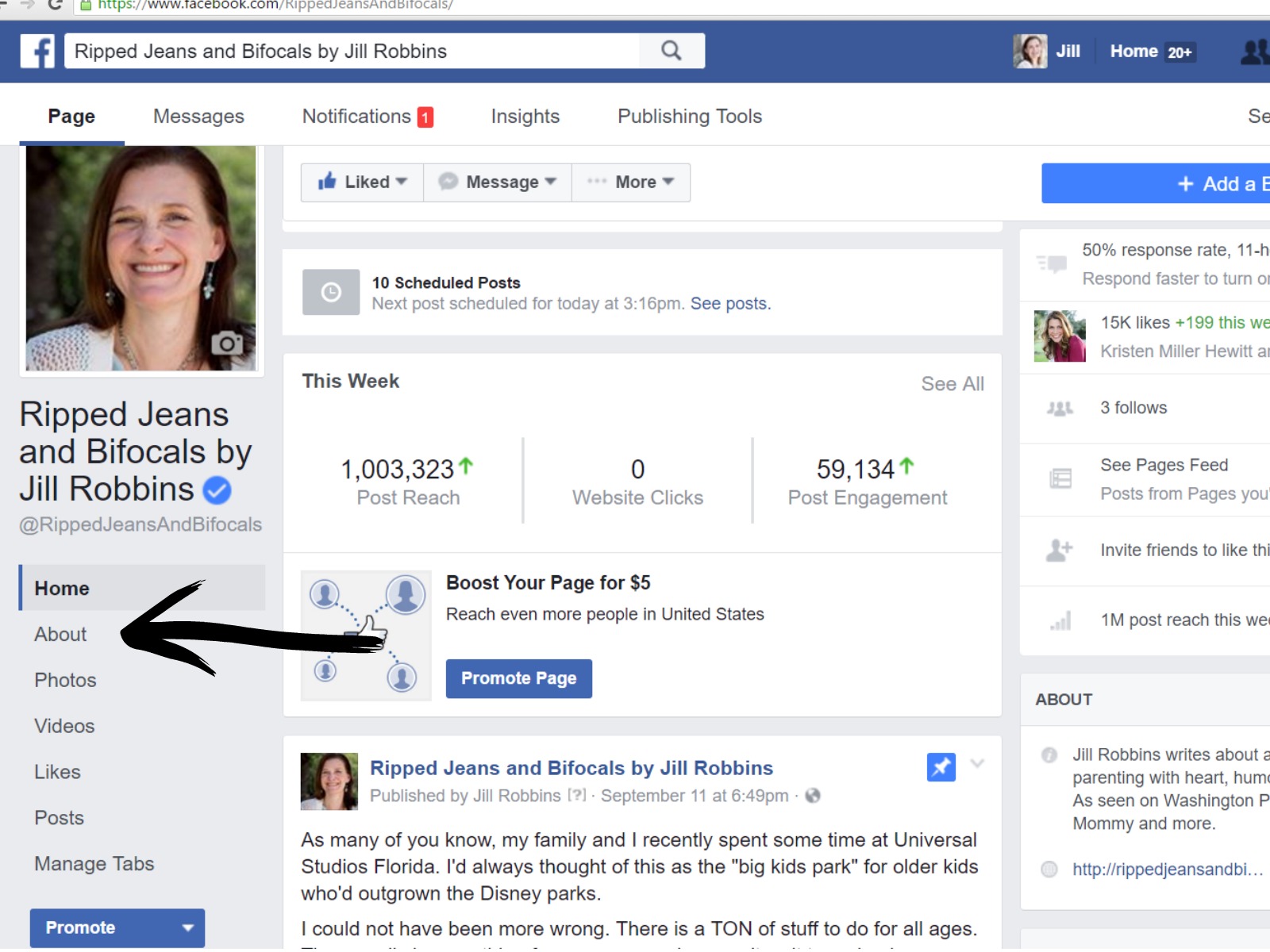Open Manage Tabs in sidebar
1270x952 pixels.
point(94,864)
